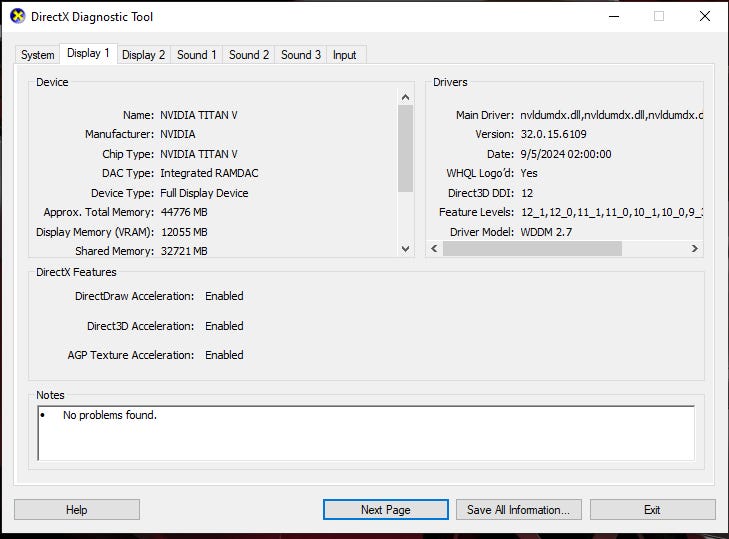Click the Main Driver value nvldumdx.dll
Image resolution: width=729 pixels, height=539 pixels.
click(x=611, y=115)
